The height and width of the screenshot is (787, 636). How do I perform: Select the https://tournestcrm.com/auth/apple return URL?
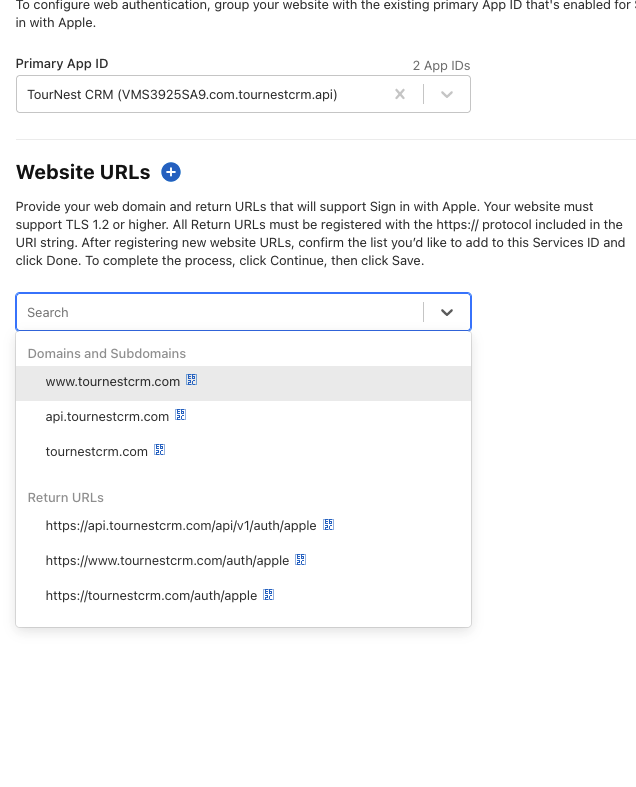coord(151,596)
